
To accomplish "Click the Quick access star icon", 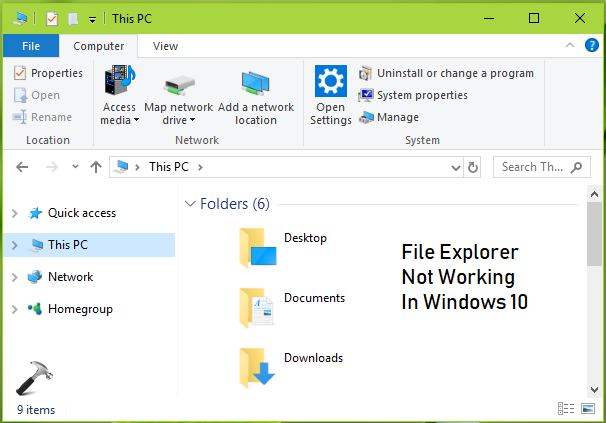I will (x=35, y=213).
